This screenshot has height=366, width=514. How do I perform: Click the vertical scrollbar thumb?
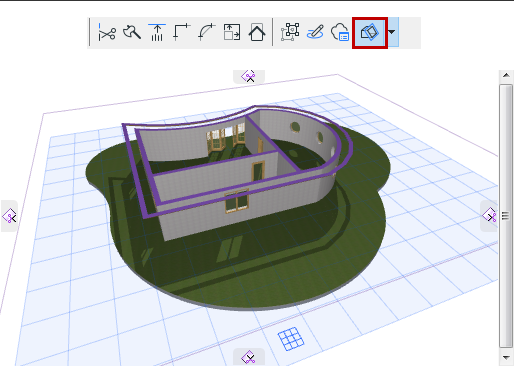pos(506,216)
